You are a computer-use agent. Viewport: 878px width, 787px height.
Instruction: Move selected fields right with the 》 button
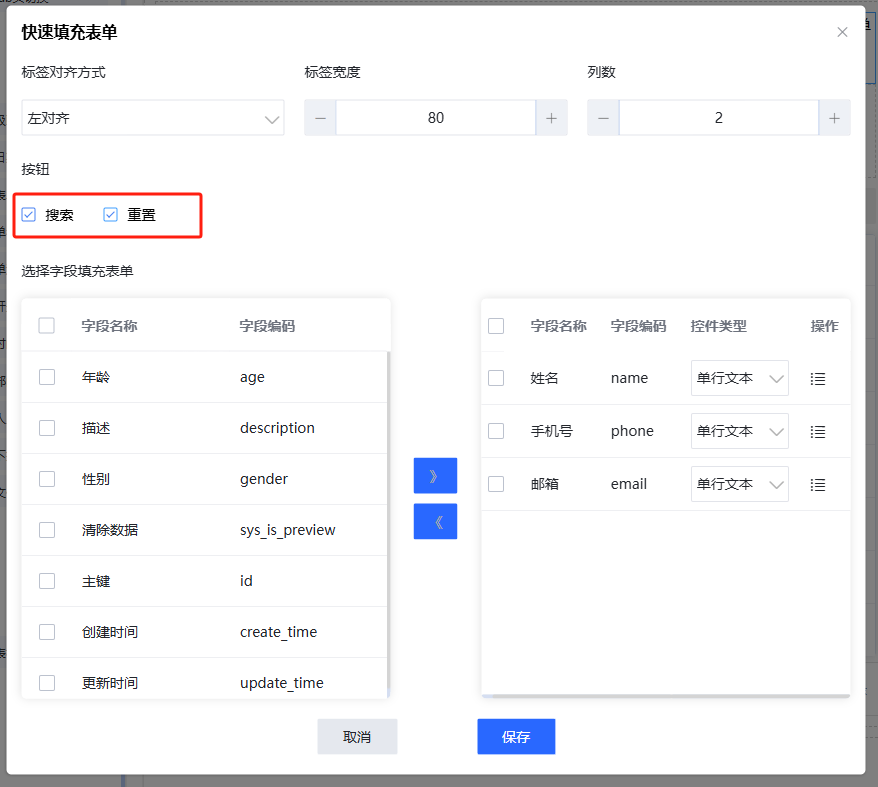435,476
